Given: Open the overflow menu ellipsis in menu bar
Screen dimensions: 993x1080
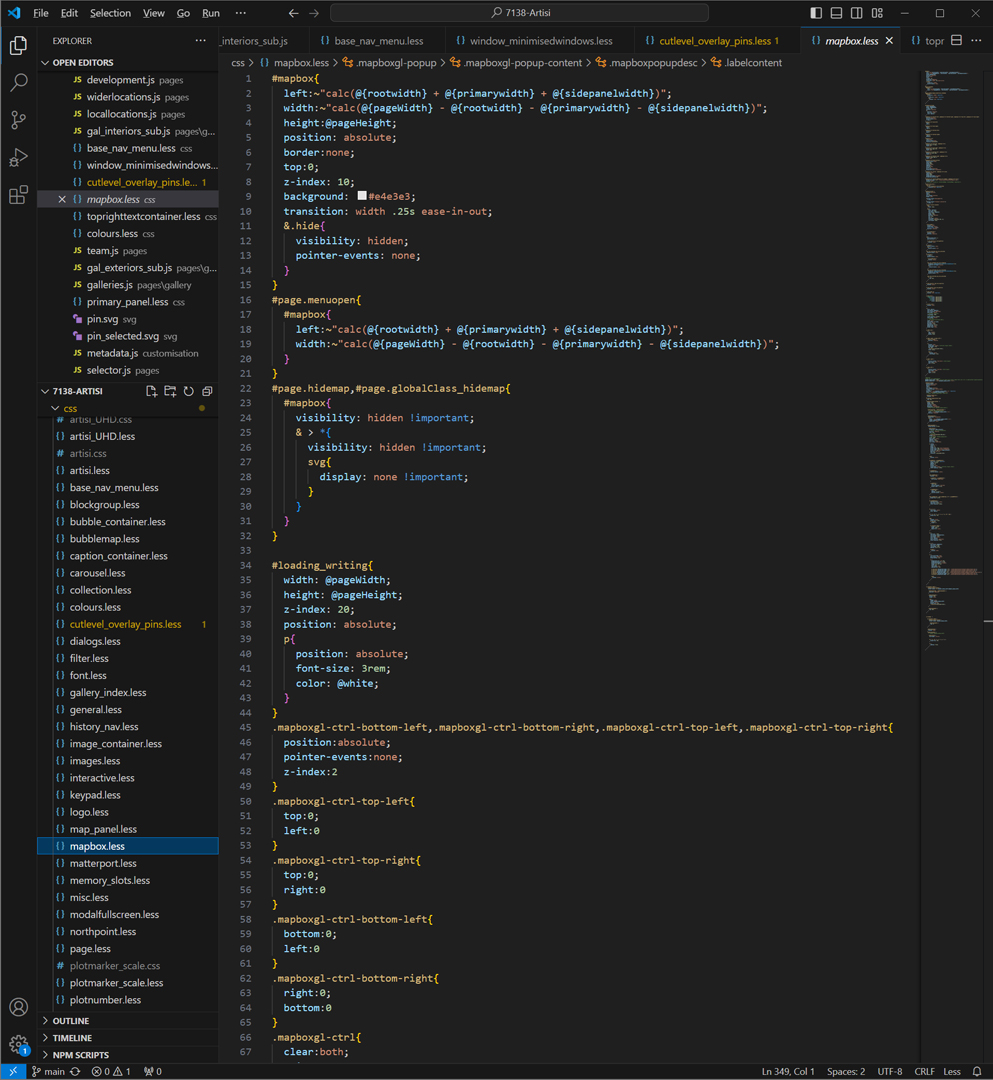Looking at the screenshot, I should click(240, 13).
